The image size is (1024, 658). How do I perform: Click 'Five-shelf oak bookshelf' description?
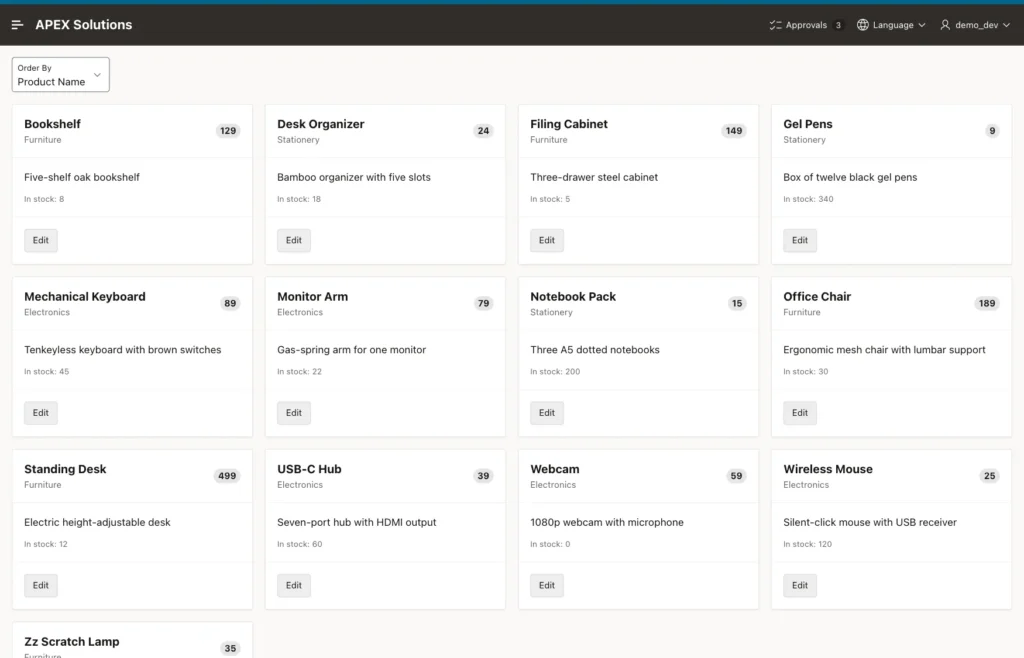coord(82,177)
